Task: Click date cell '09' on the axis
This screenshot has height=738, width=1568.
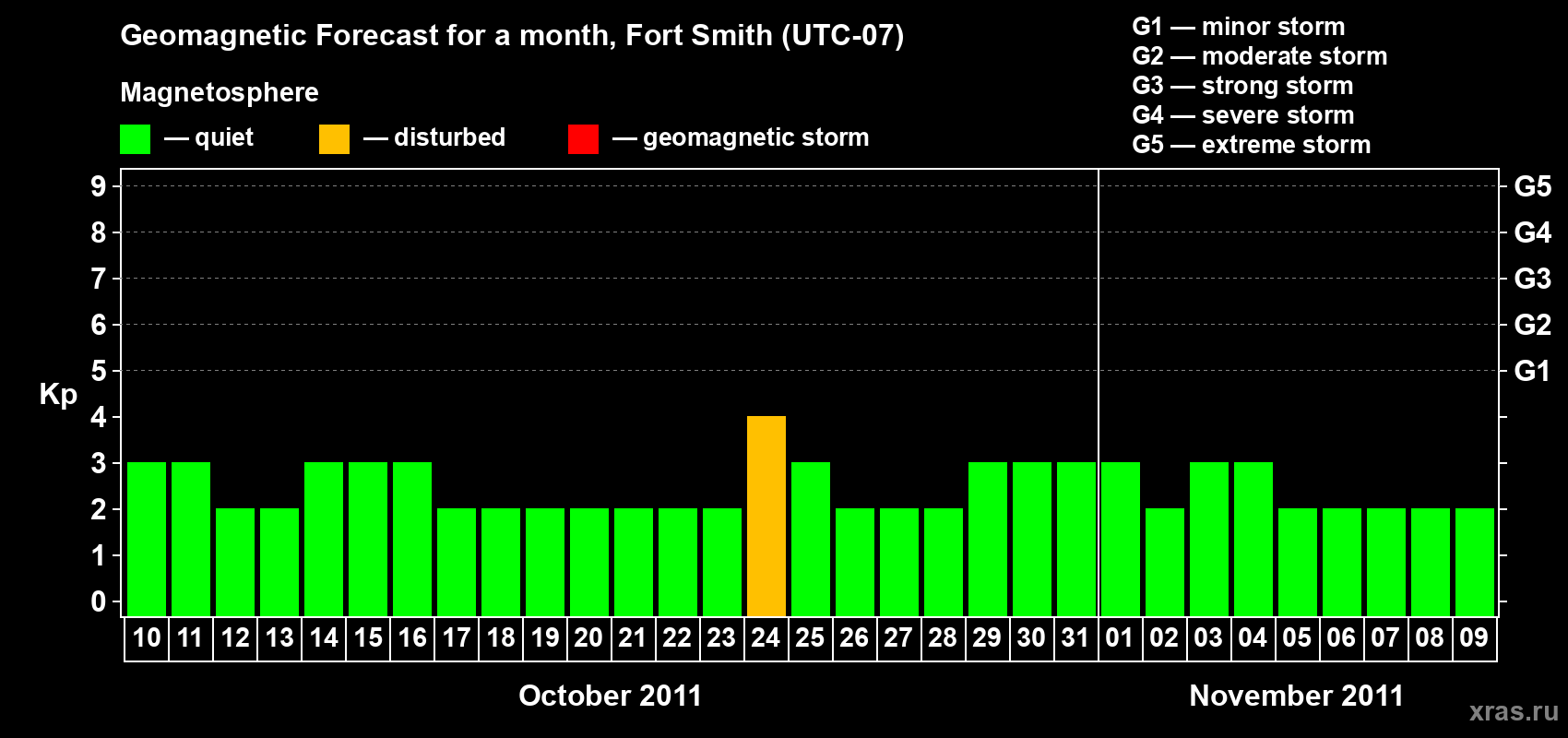Action: click(x=1475, y=638)
